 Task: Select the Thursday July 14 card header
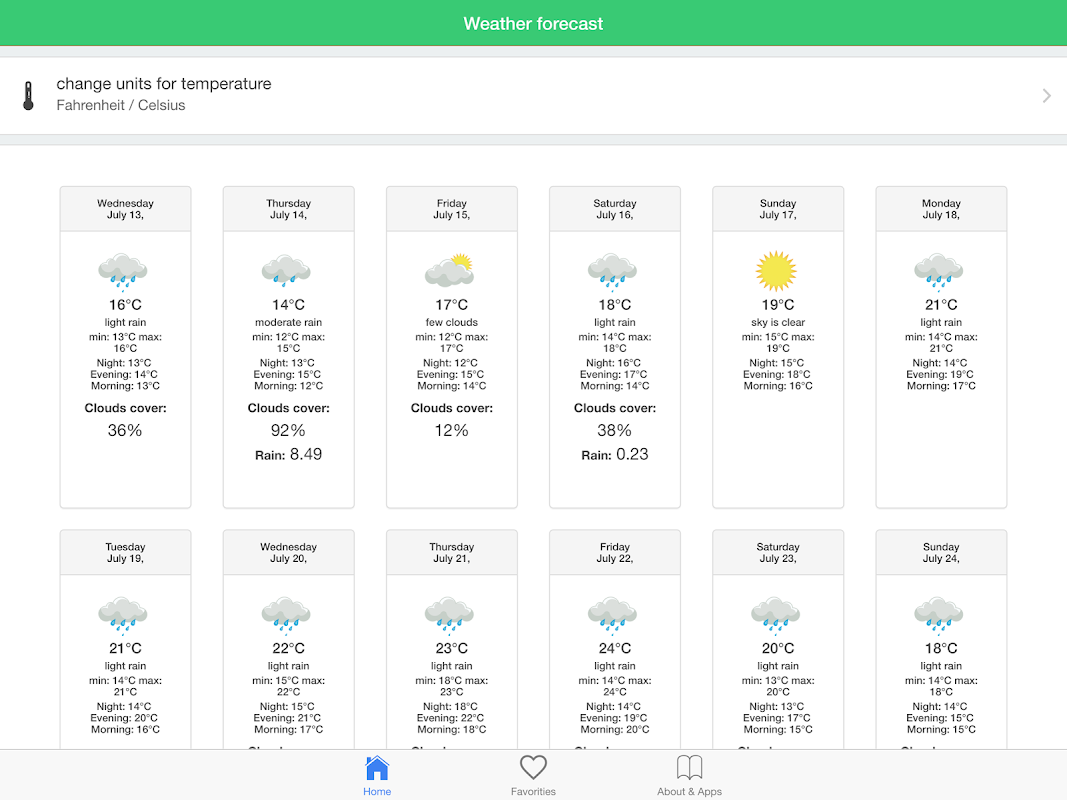[289, 209]
